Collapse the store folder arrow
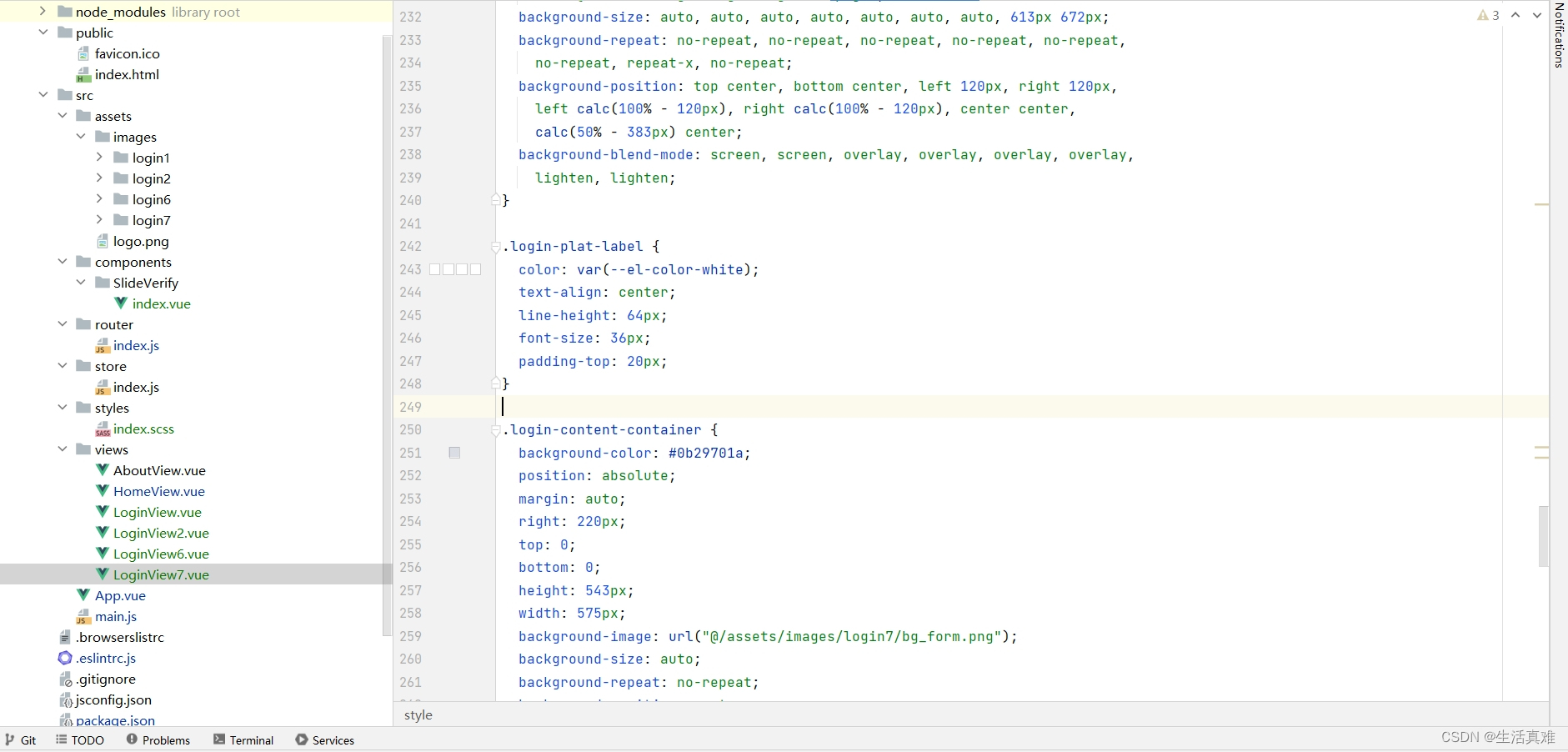 pos(63,366)
